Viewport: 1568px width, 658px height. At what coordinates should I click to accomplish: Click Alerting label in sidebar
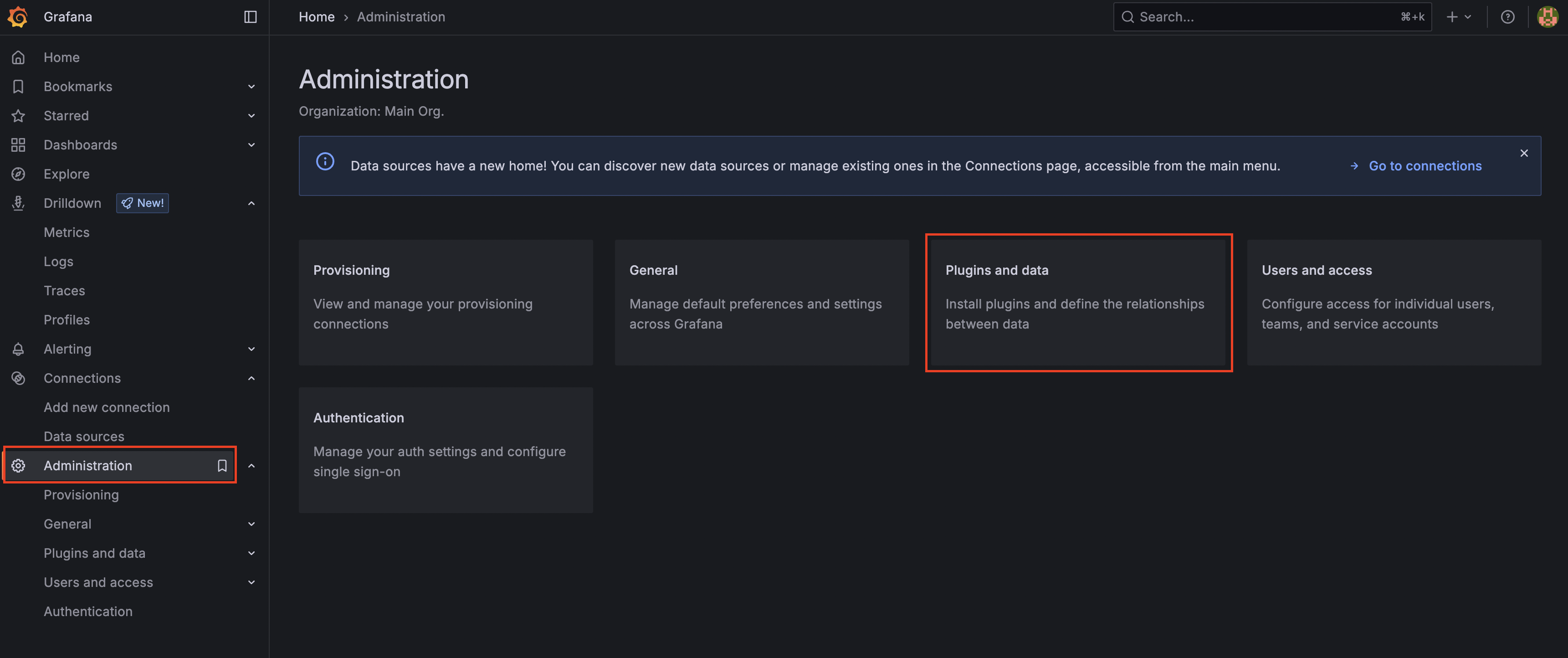tap(67, 349)
